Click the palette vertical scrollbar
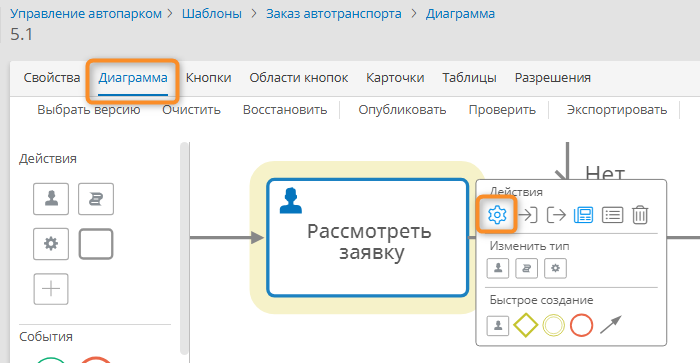Screen dimensions: 700x363 click(184, 248)
